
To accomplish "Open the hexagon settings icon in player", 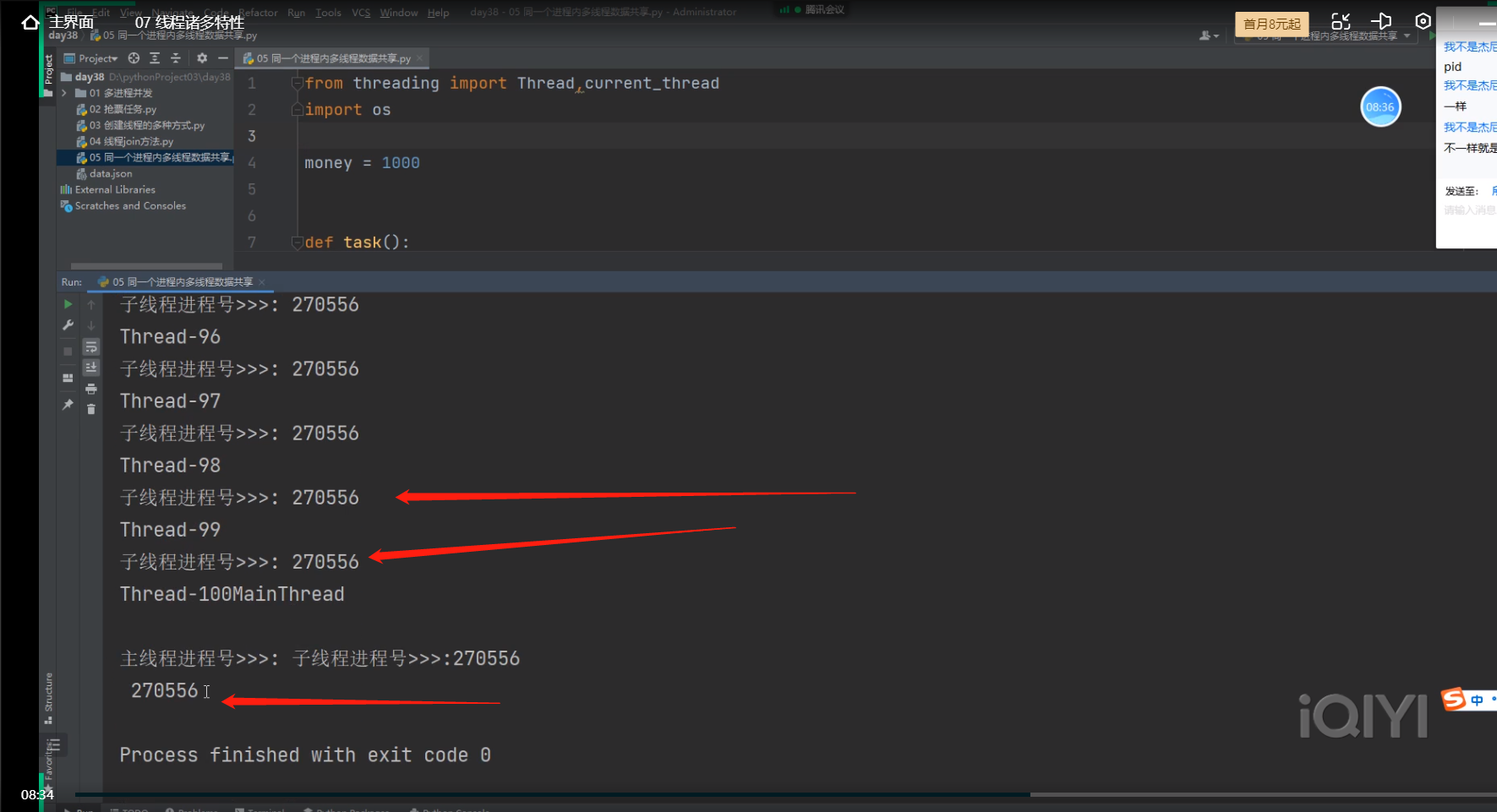I will (1423, 21).
